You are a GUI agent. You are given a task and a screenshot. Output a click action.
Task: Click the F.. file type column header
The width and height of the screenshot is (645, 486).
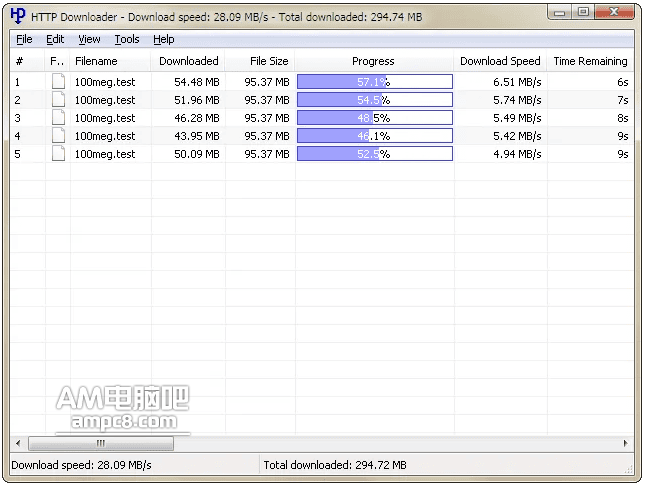coord(57,61)
